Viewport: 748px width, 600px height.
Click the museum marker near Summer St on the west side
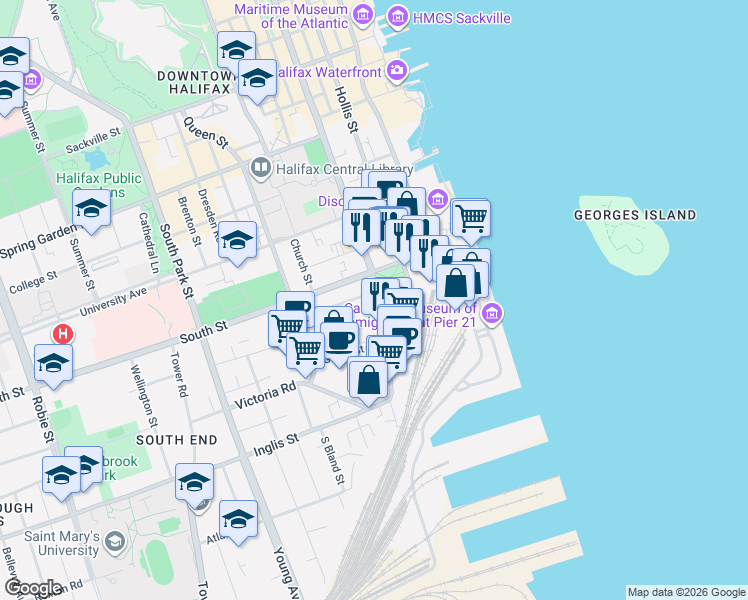[32, 79]
